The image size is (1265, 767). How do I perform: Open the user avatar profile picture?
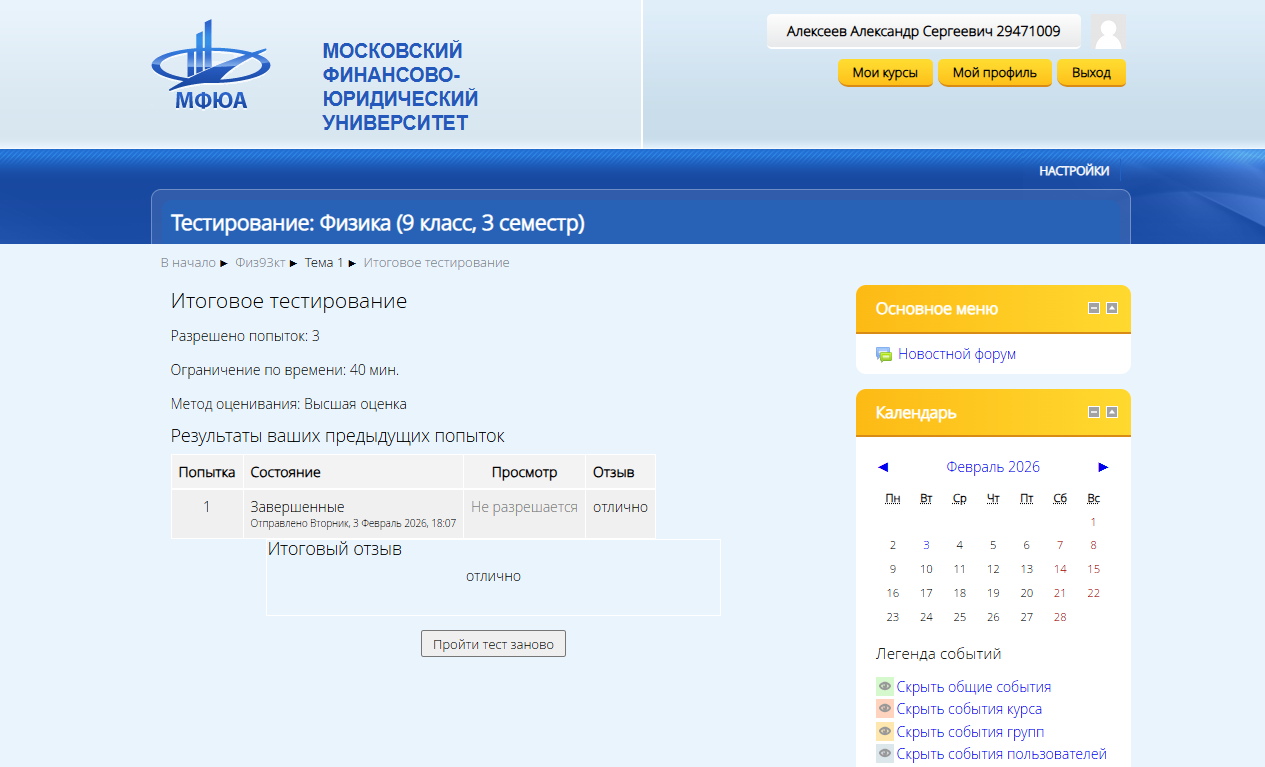pyautogui.click(x=1108, y=32)
